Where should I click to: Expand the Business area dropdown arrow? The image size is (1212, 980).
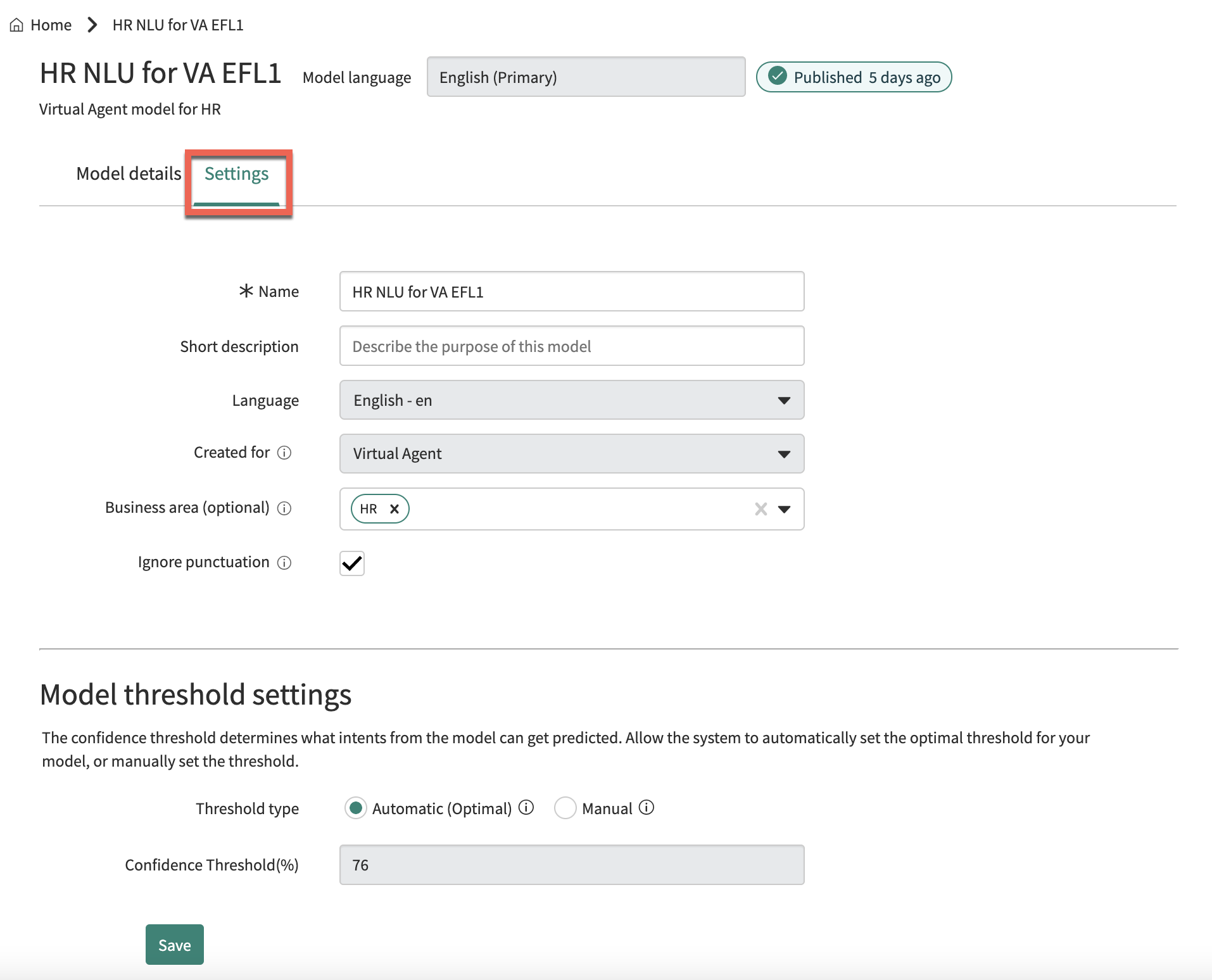pyautogui.click(x=784, y=510)
